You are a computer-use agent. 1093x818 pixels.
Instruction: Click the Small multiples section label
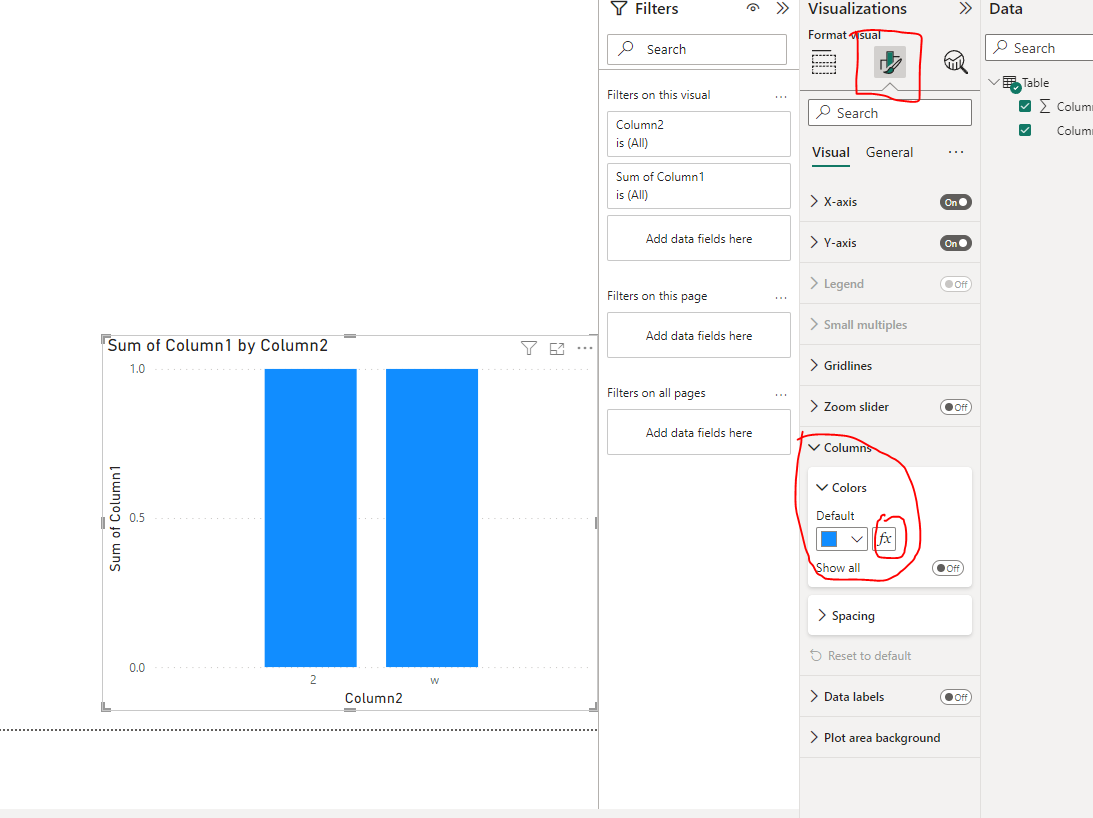pos(865,324)
